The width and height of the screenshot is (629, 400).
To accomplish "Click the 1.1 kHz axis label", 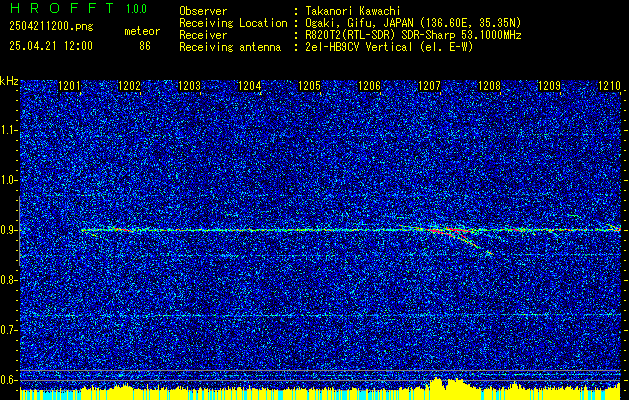I will [9, 130].
